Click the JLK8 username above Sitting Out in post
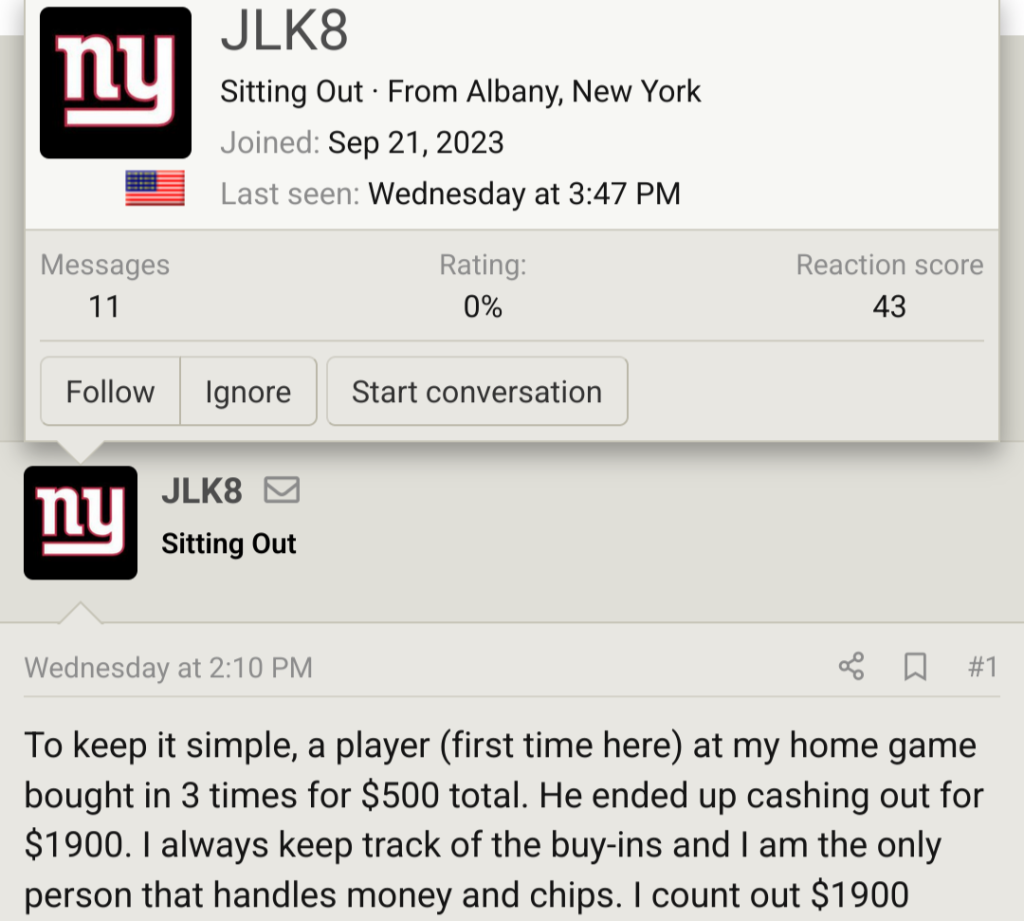Viewport: 1024px width, 921px height. pyautogui.click(x=201, y=491)
